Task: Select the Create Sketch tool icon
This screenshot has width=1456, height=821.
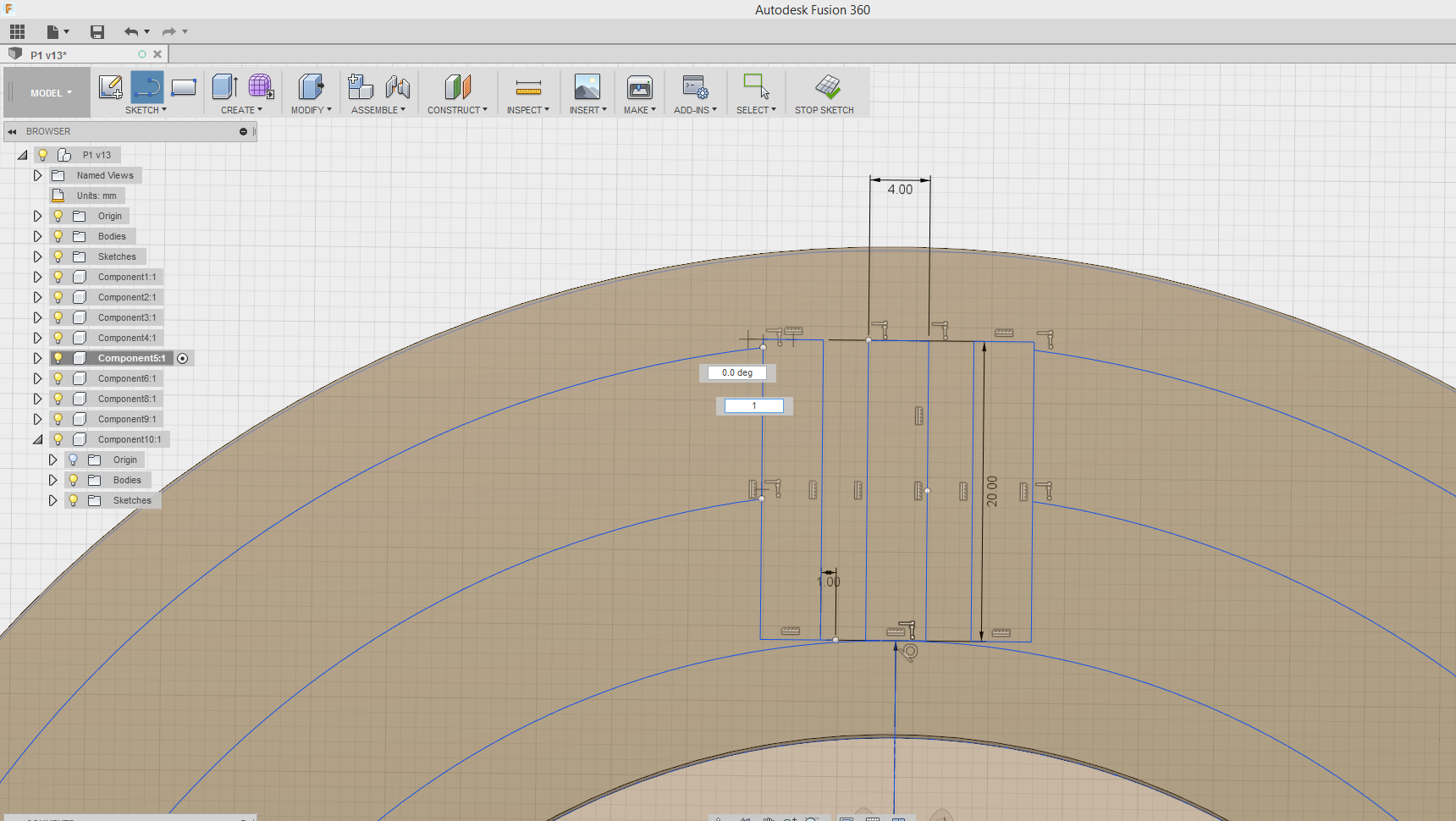Action: [x=110, y=86]
